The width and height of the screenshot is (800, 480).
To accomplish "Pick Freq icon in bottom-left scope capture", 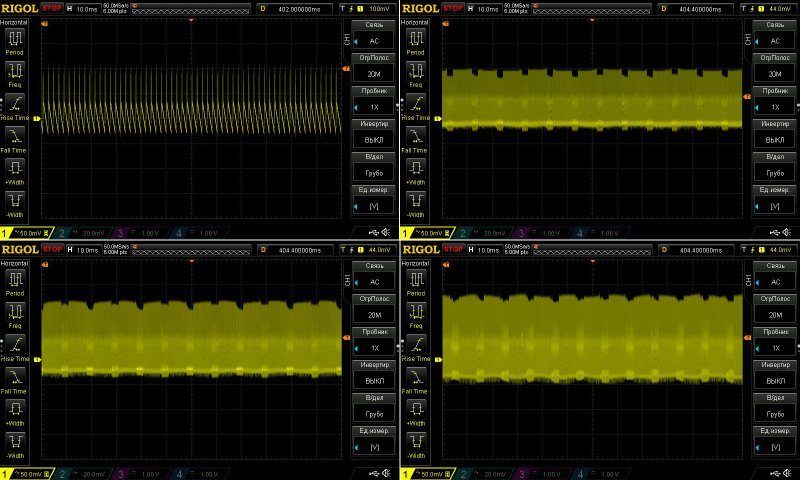I will (x=15, y=312).
